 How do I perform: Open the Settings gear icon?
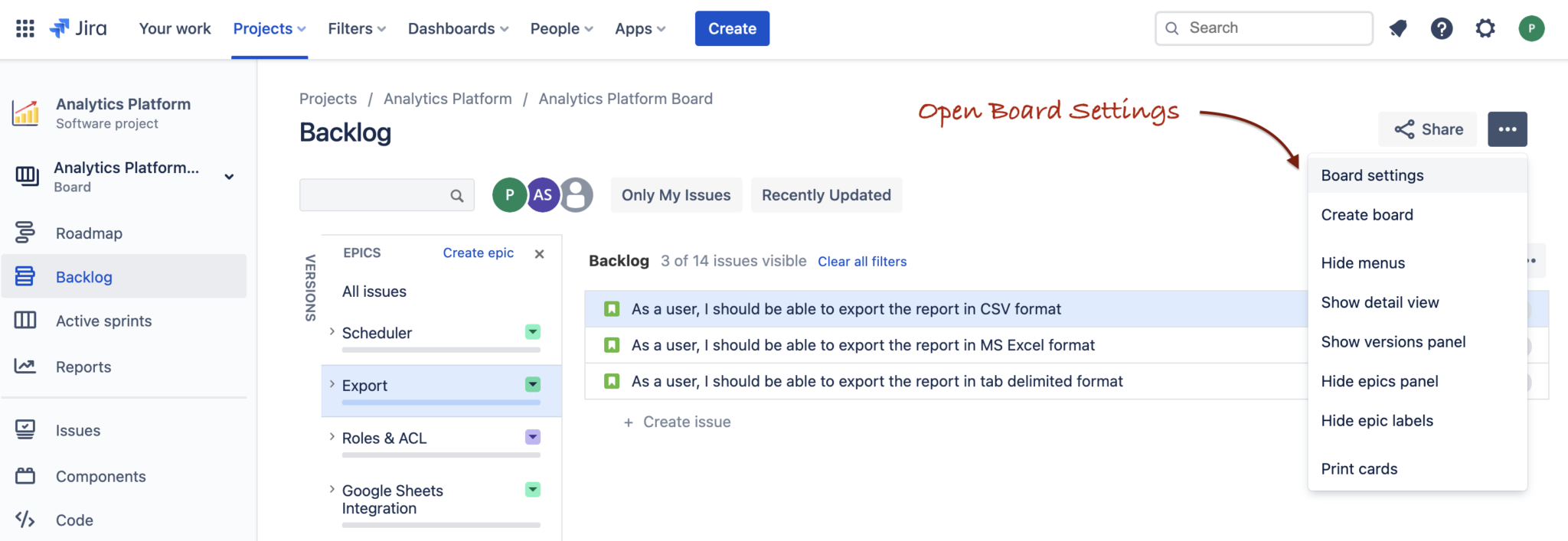pyautogui.click(x=1485, y=28)
